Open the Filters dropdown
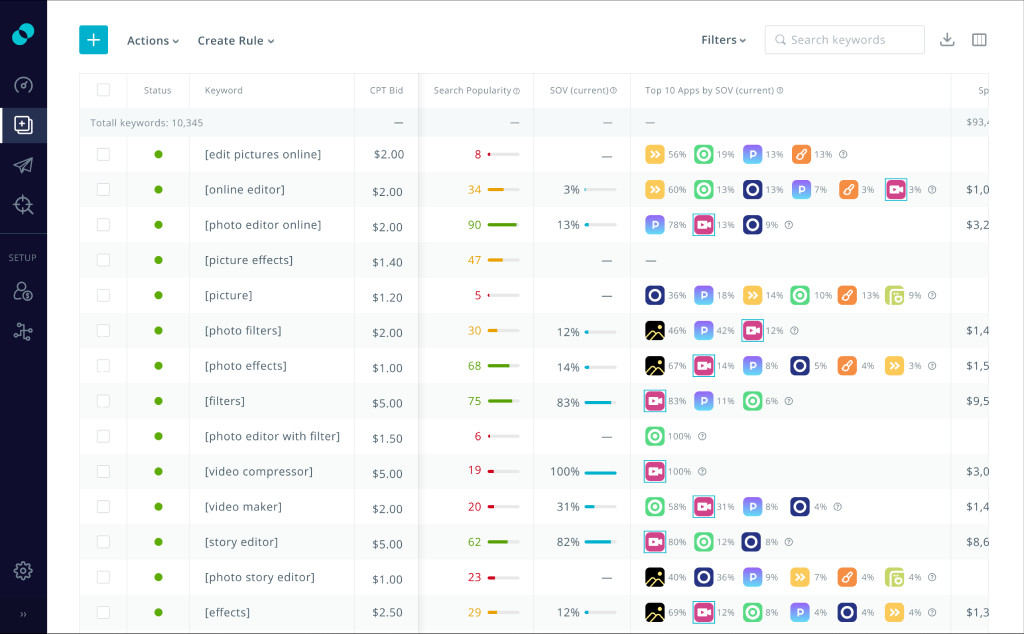This screenshot has height=634, width=1024. (722, 40)
